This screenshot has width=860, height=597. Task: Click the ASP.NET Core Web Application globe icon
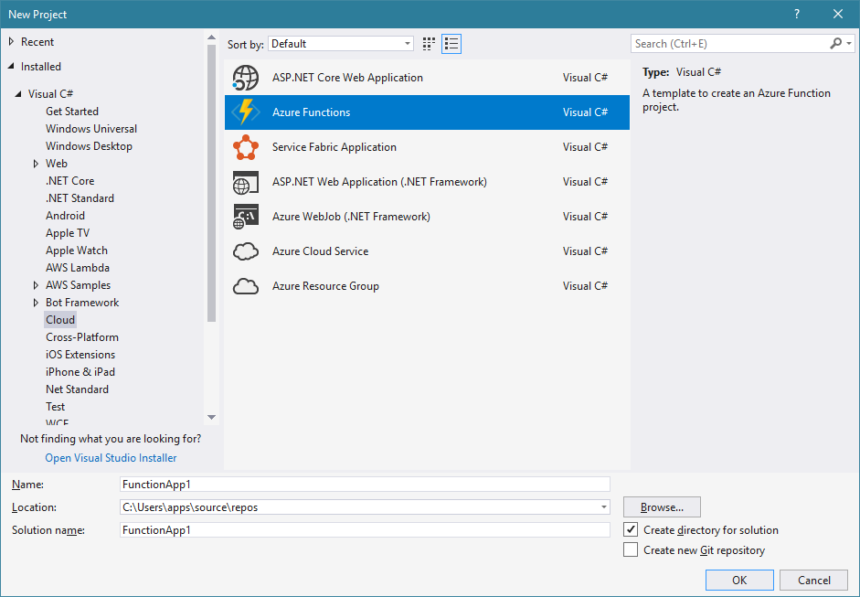(245, 78)
